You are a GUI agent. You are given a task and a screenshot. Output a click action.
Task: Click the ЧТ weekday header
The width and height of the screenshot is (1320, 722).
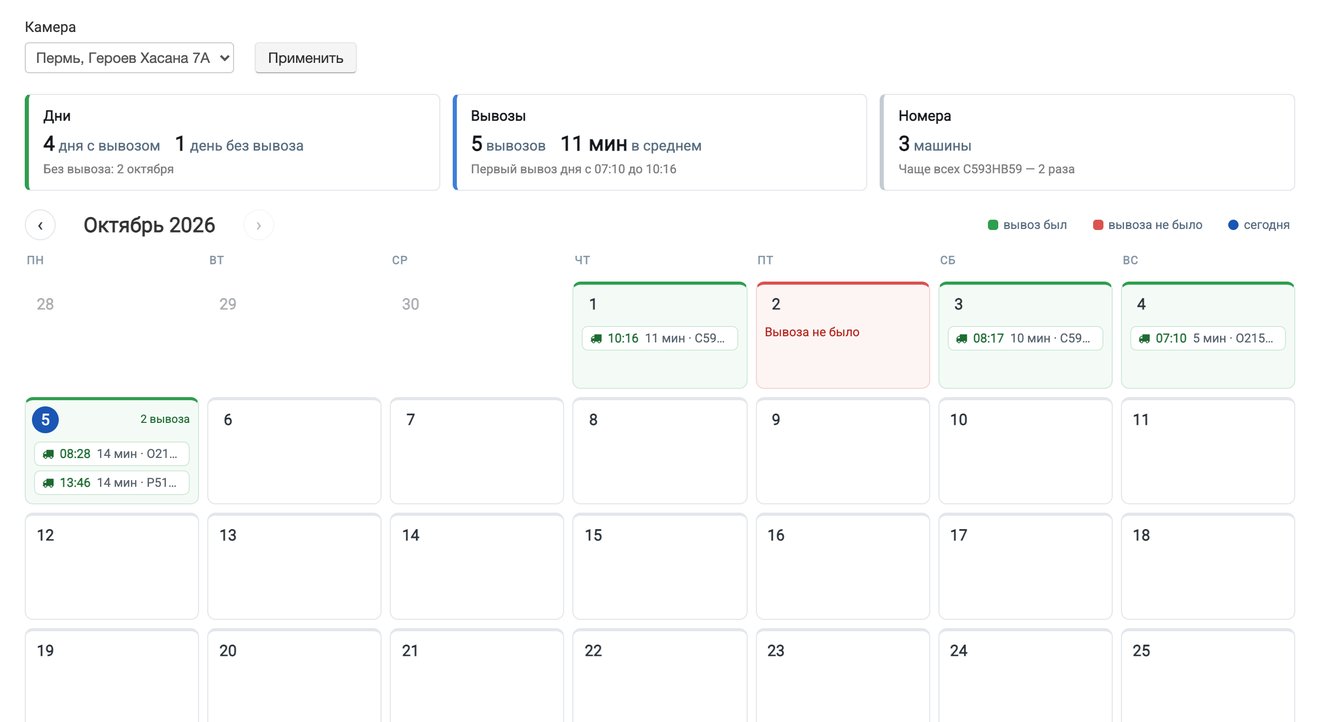(583, 260)
